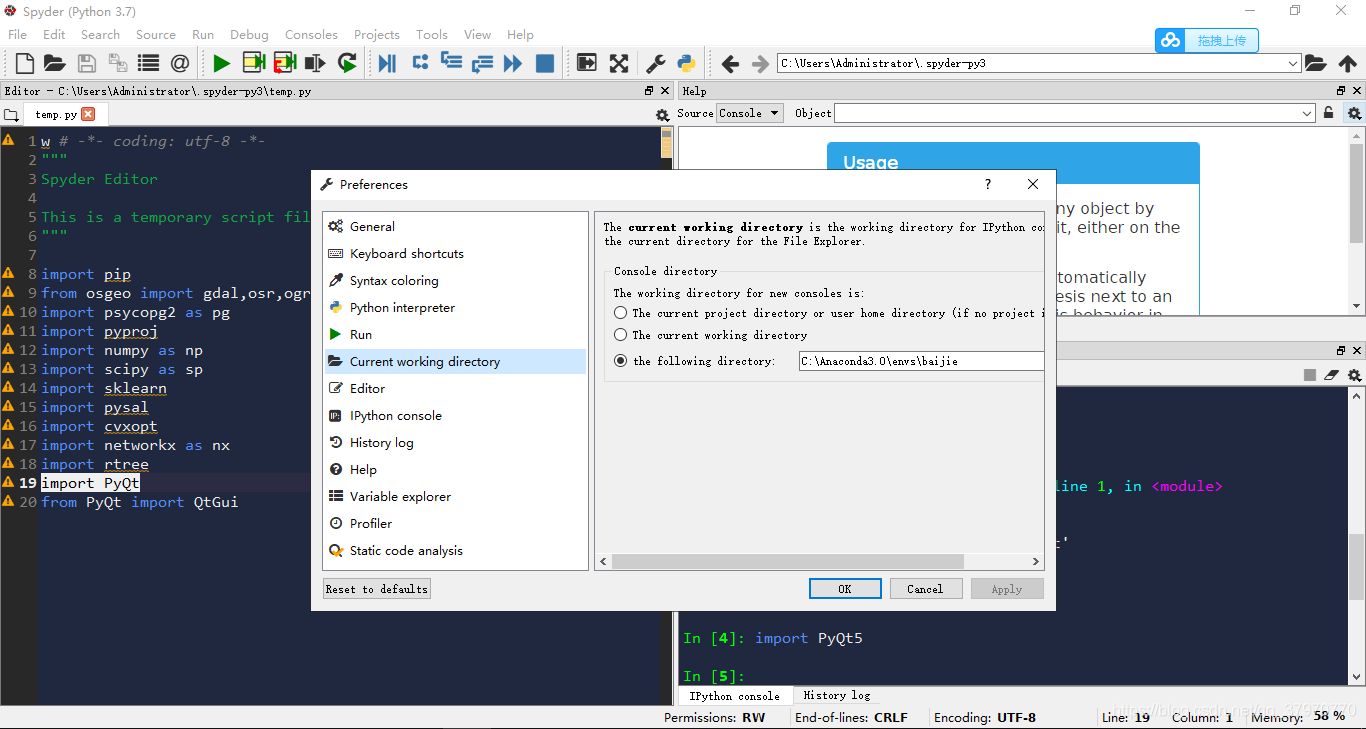Click the @ symbol finder icon
Viewport: 1366px width, 729px height.
tap(180, 63)
